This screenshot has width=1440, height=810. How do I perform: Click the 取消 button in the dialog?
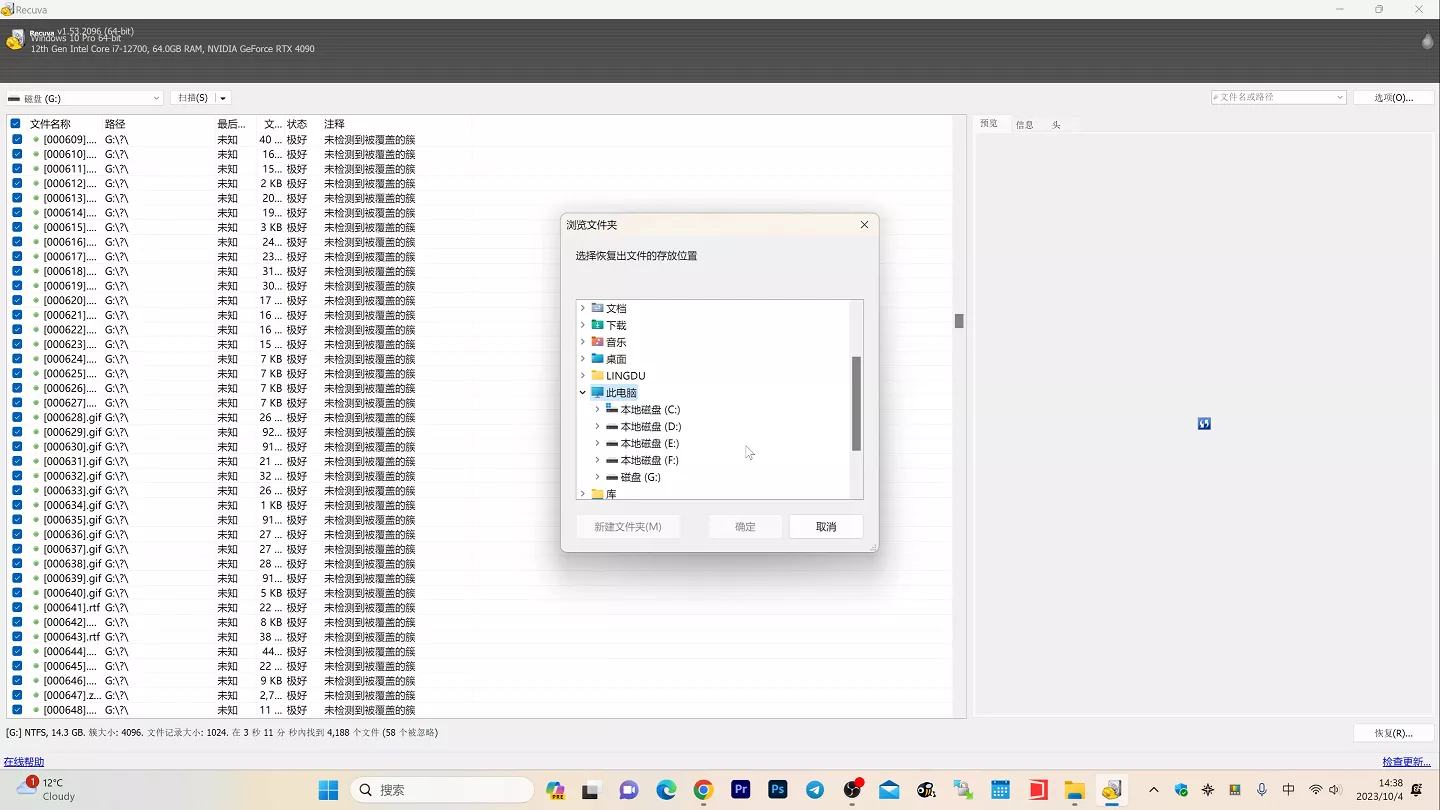pyautogui.click(x=825, y=527)
